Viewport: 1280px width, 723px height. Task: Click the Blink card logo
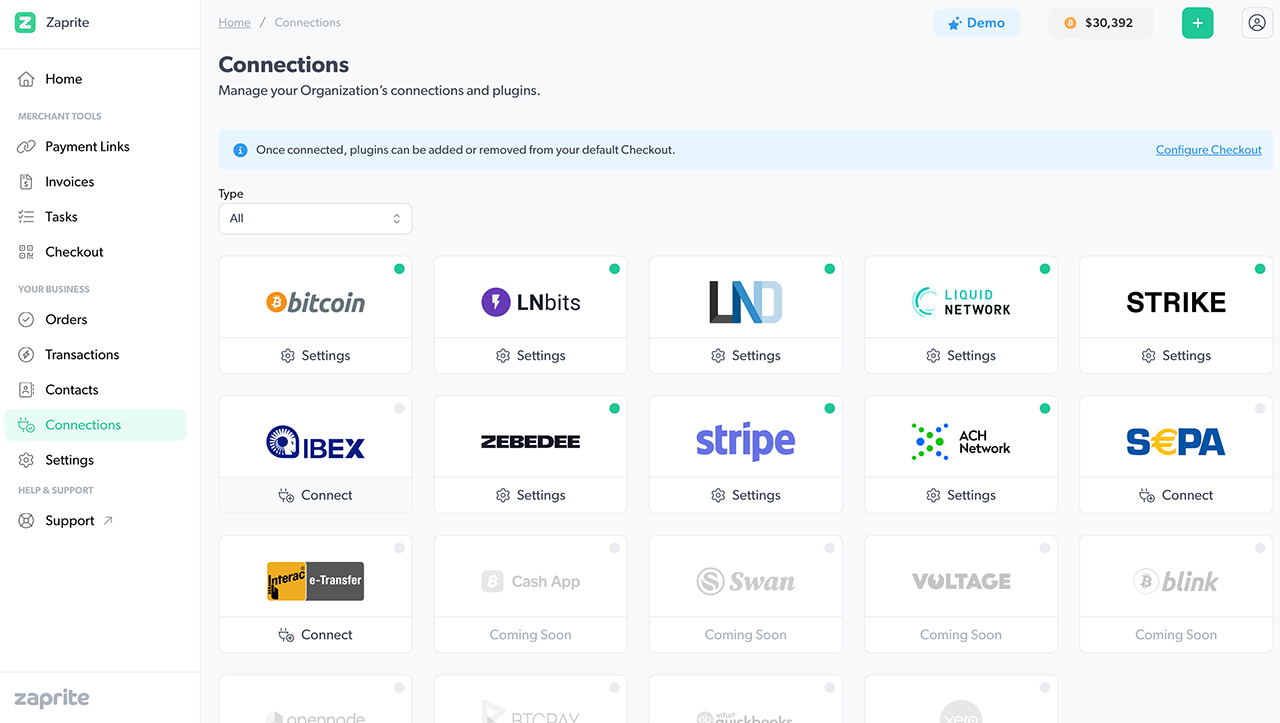click(x=1176, y=581)
